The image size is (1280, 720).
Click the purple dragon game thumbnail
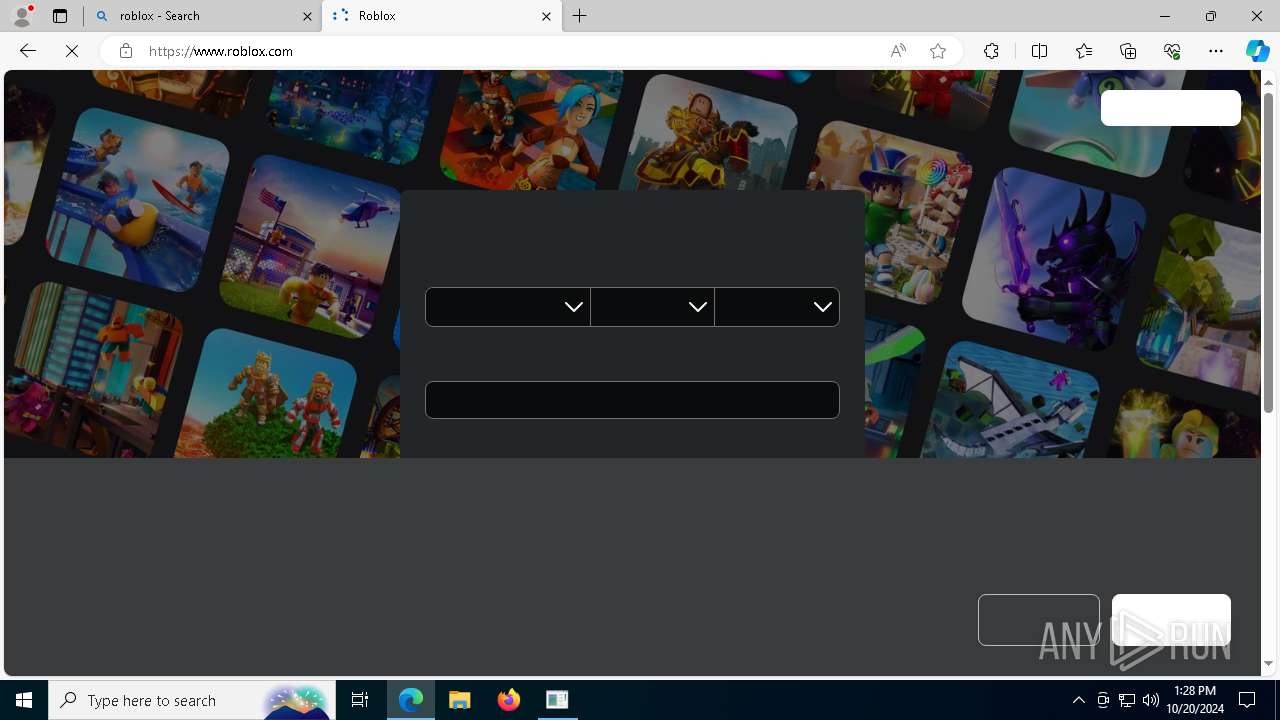[x=1054, y=258]
